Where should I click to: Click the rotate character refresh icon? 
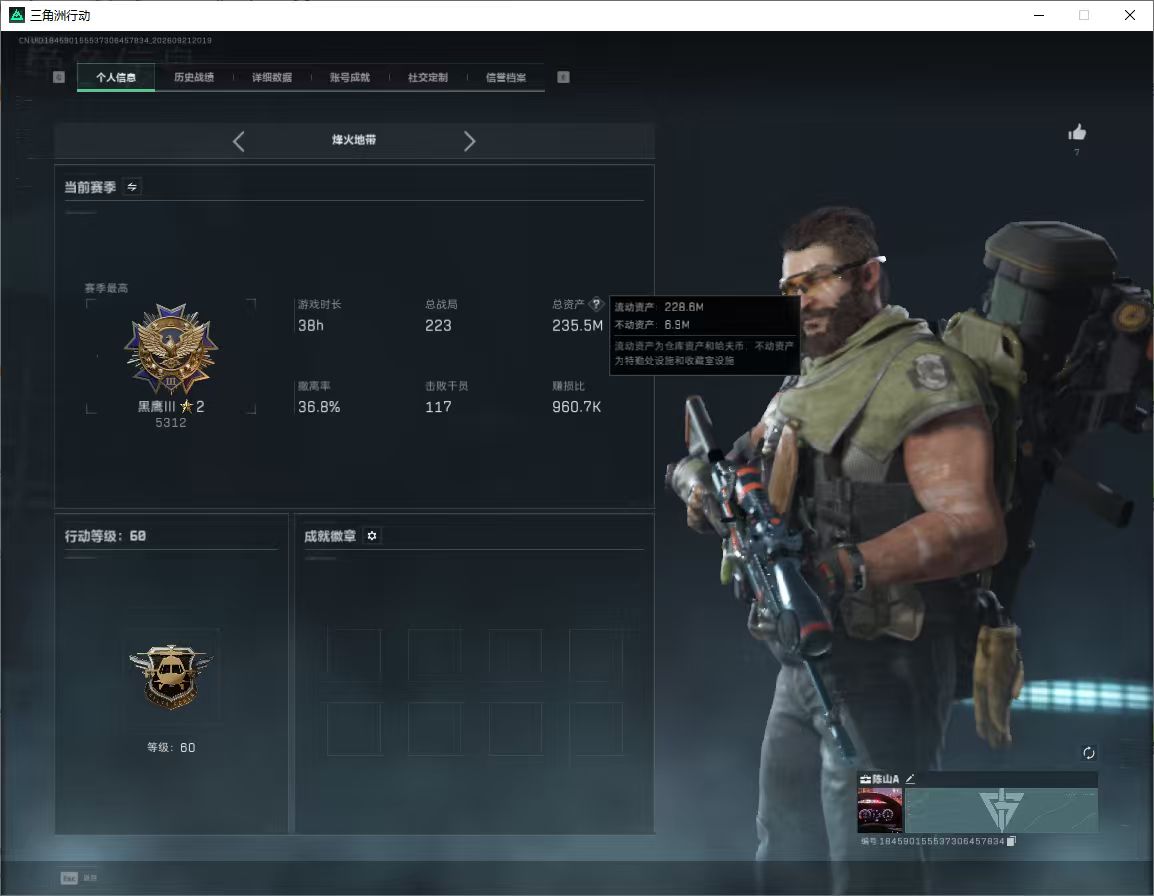coord(1088,752)
